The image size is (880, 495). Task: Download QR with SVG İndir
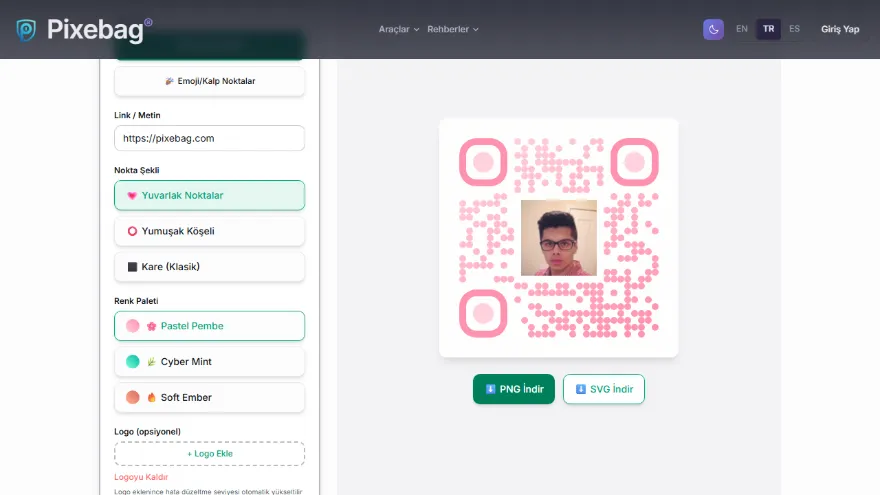click(604, 389)
